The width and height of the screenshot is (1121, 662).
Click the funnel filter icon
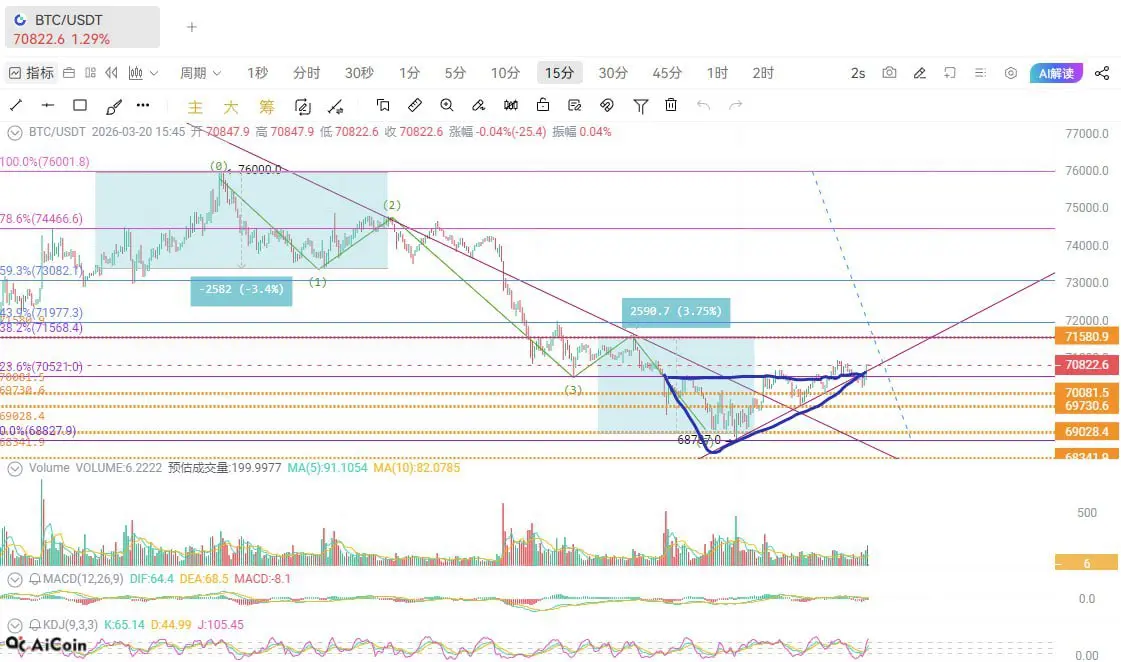pos(641,107)
